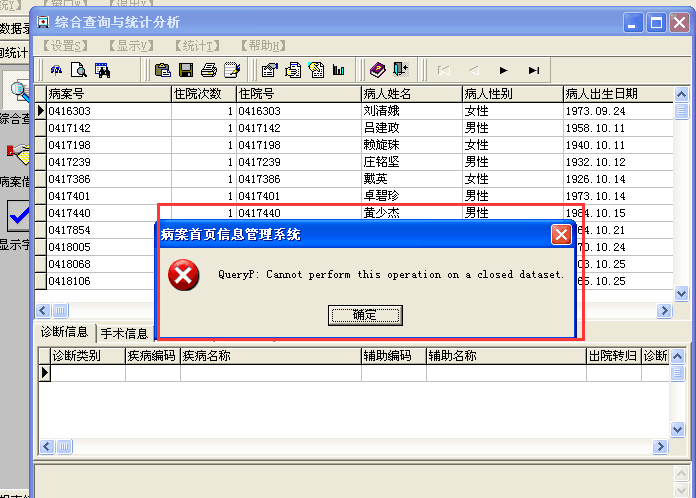Click the notepad with pencil edit icon

point(232,70)
